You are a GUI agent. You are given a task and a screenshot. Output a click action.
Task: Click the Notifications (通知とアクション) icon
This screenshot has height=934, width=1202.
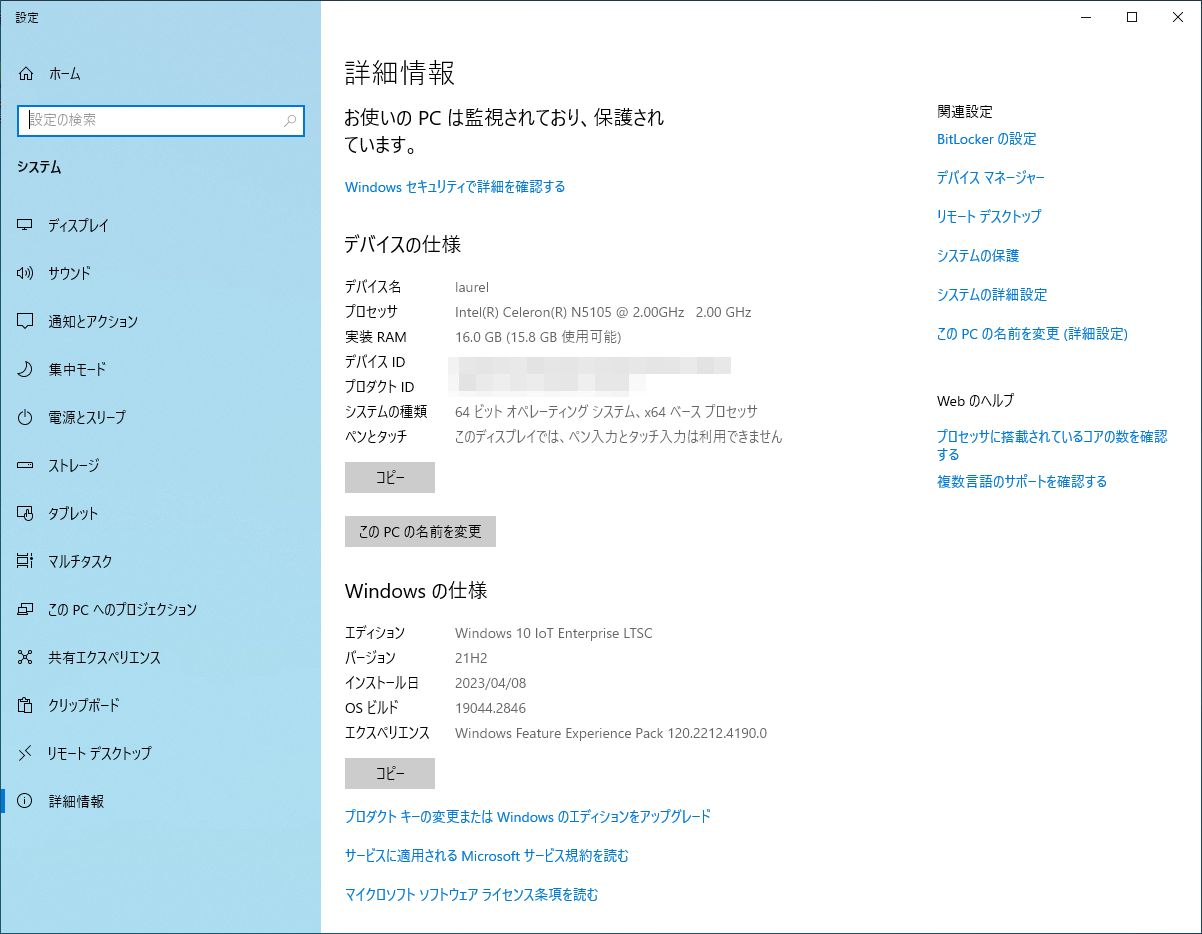click(26, 322)
